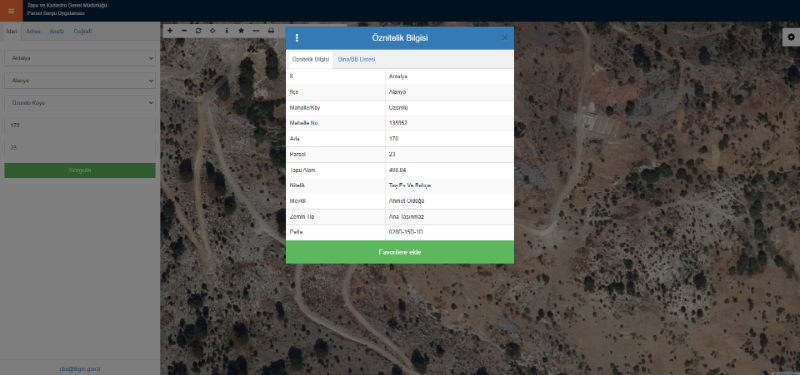This screenshot has width=800, height=375.
Task: Open the cbs@tkgm.gov.tr email link
Action: (80, 368)
